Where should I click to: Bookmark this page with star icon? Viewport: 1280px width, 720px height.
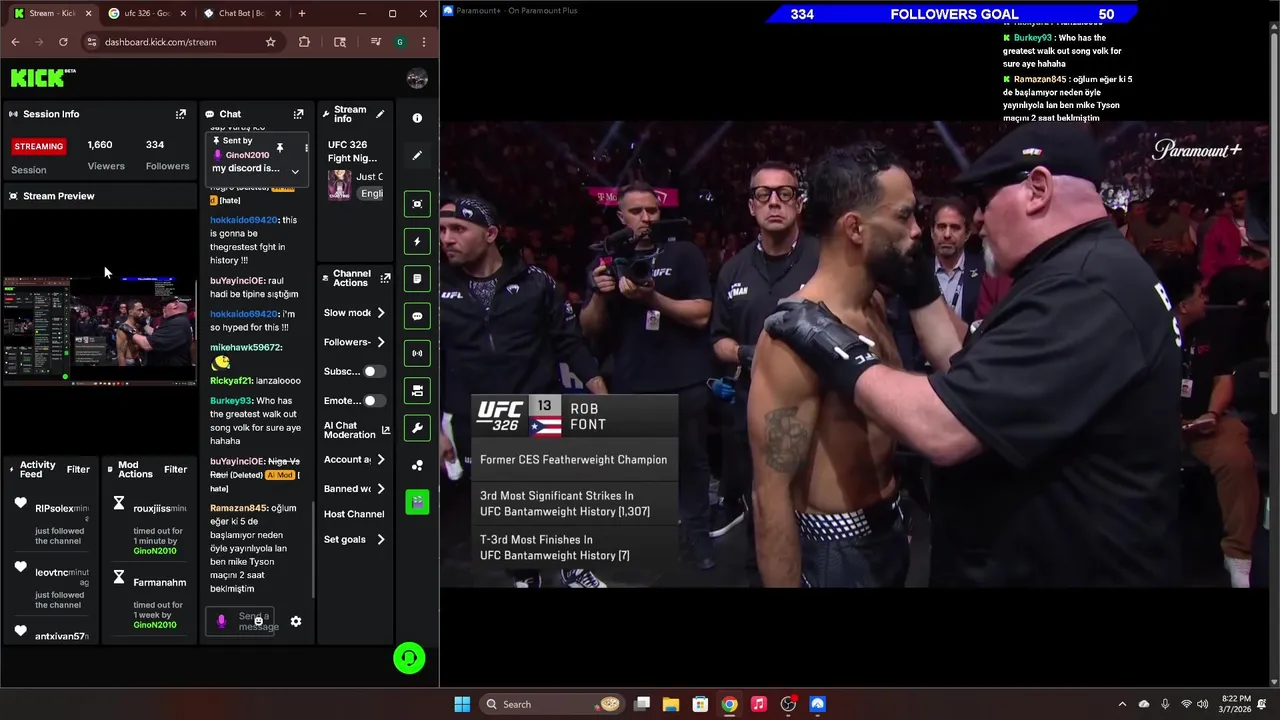point(270,42)
